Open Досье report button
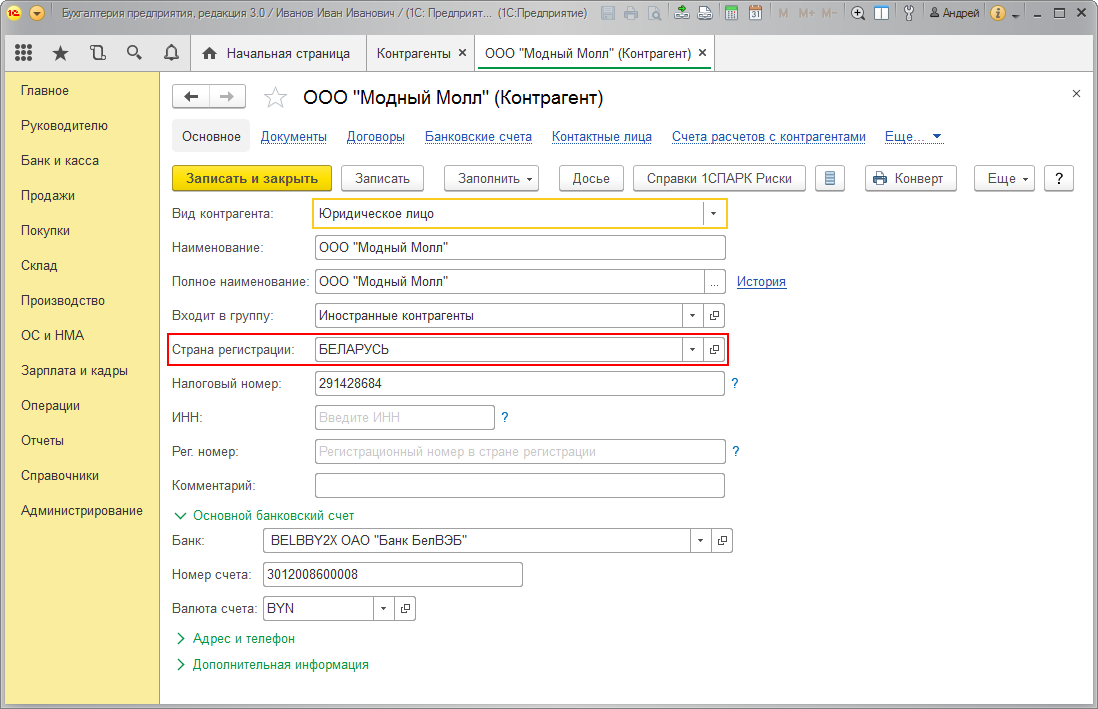The width and height of the screenshot is (1098, 709). 591,179
